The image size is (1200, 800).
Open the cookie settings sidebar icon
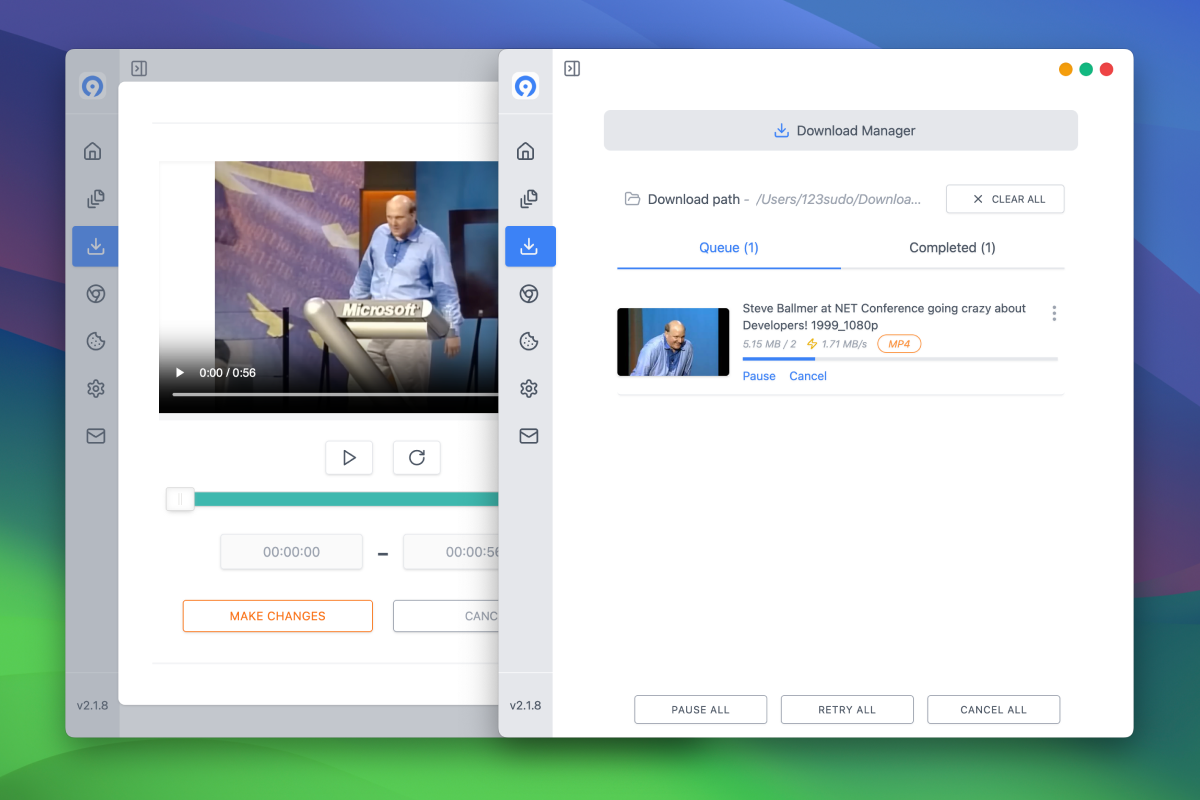(x=528, y=341)
